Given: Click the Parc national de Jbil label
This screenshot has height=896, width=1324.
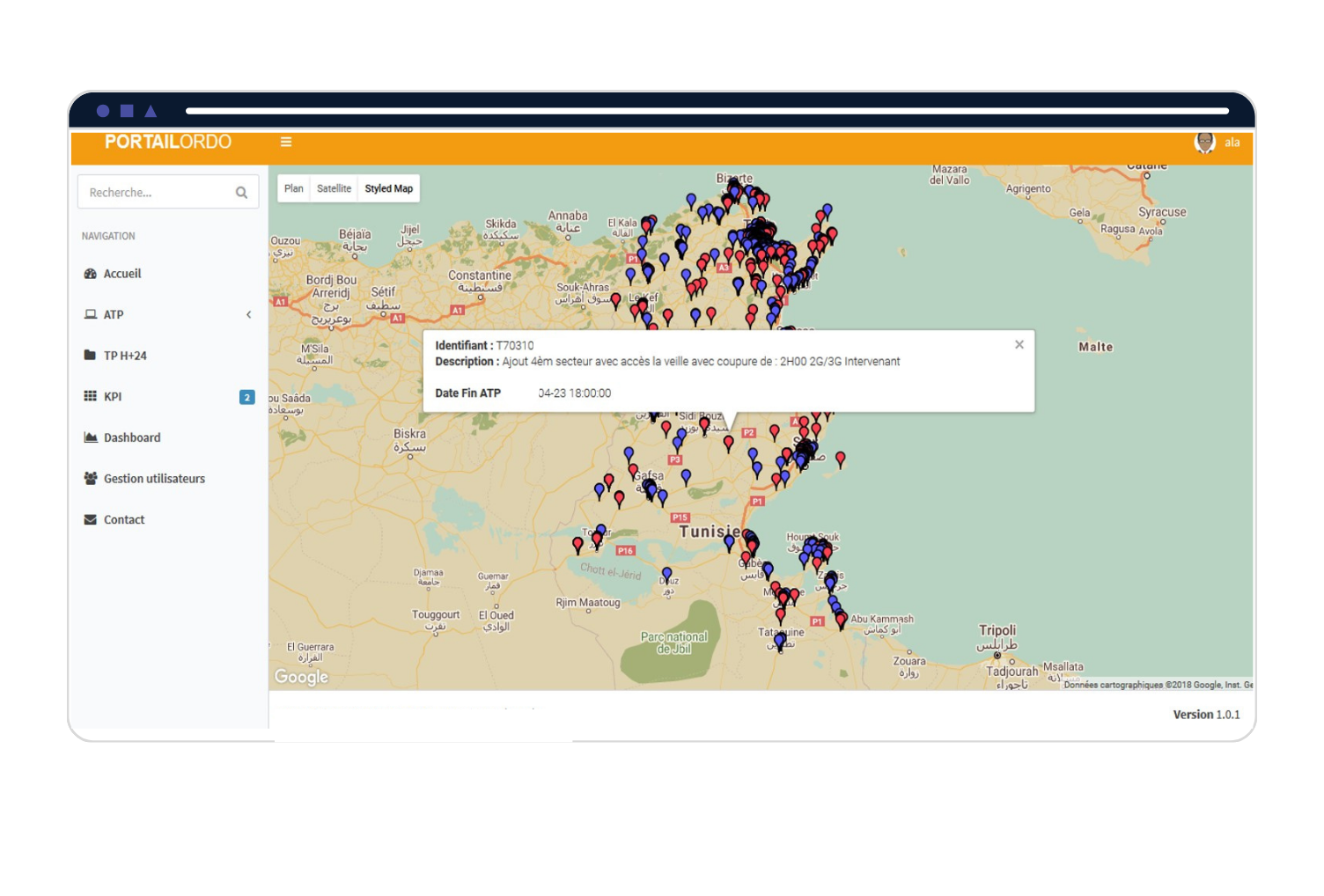Looking at the screenshot, I should tap(674, 643).
